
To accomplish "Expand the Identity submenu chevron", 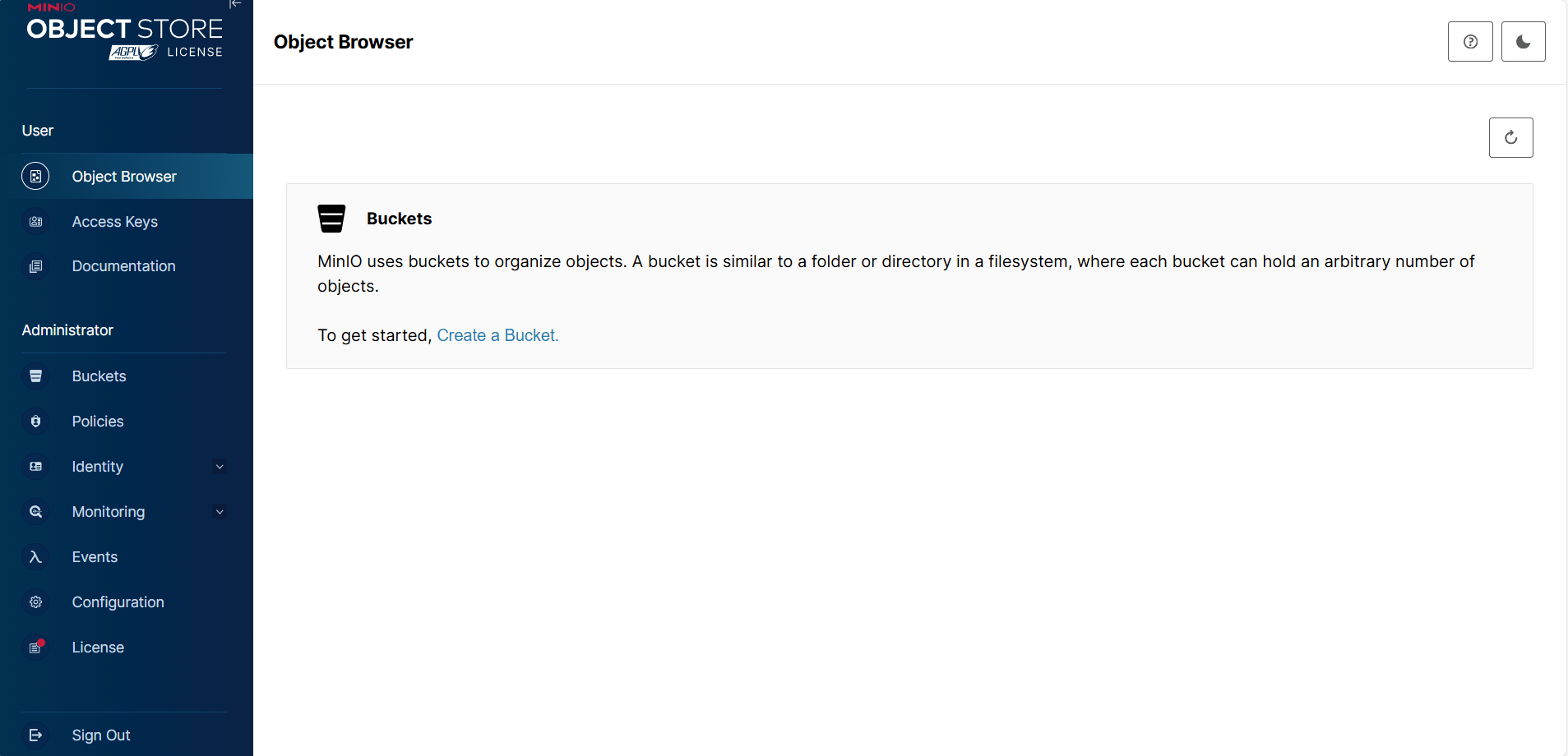I will 220,467.
